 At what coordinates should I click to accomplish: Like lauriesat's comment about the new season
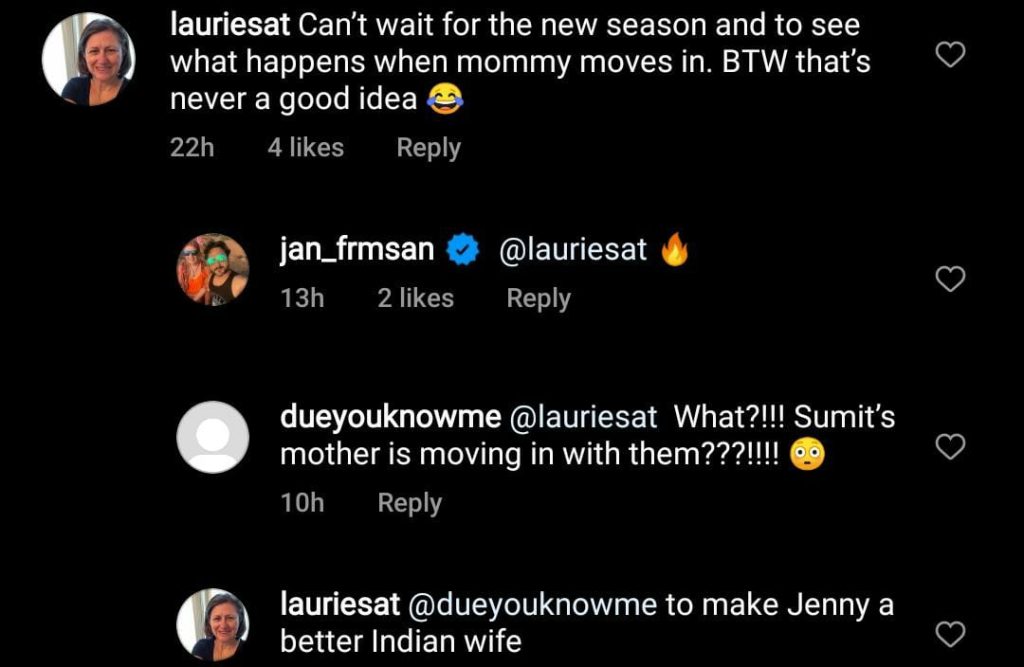point(949,55)
